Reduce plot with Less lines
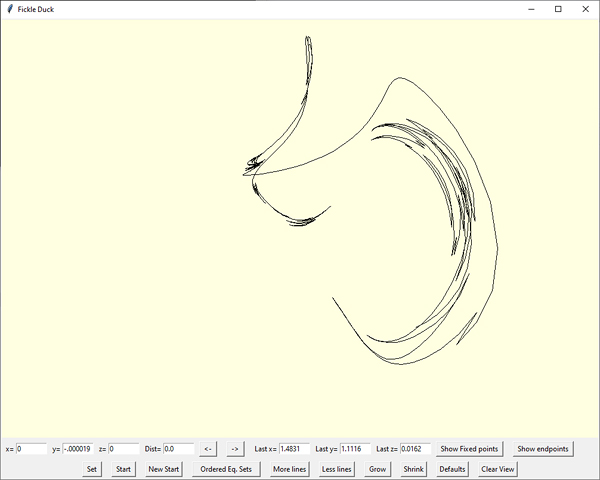 click(337, 469)
